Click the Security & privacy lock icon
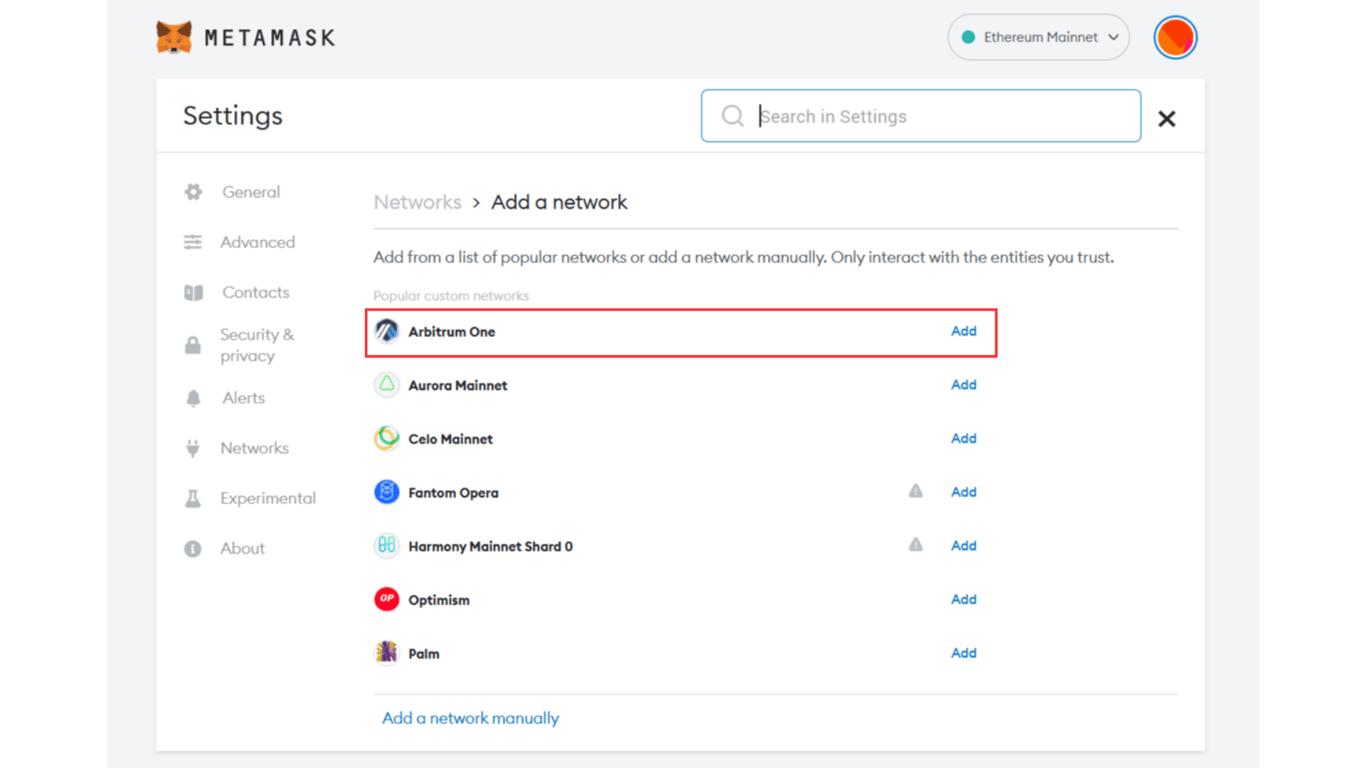This screenshot has height=768, width=1366. [192, 344]
